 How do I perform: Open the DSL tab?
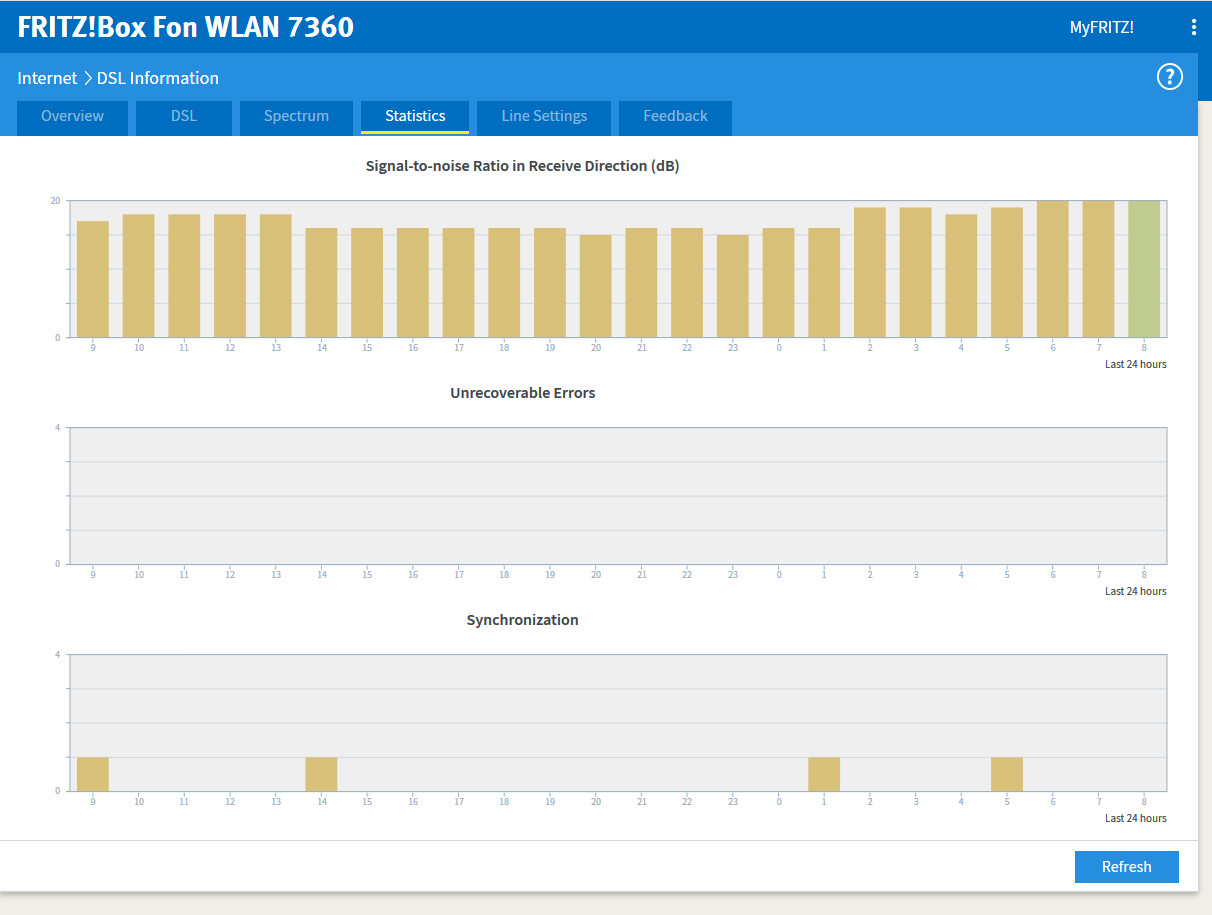[x=184, y=116]
